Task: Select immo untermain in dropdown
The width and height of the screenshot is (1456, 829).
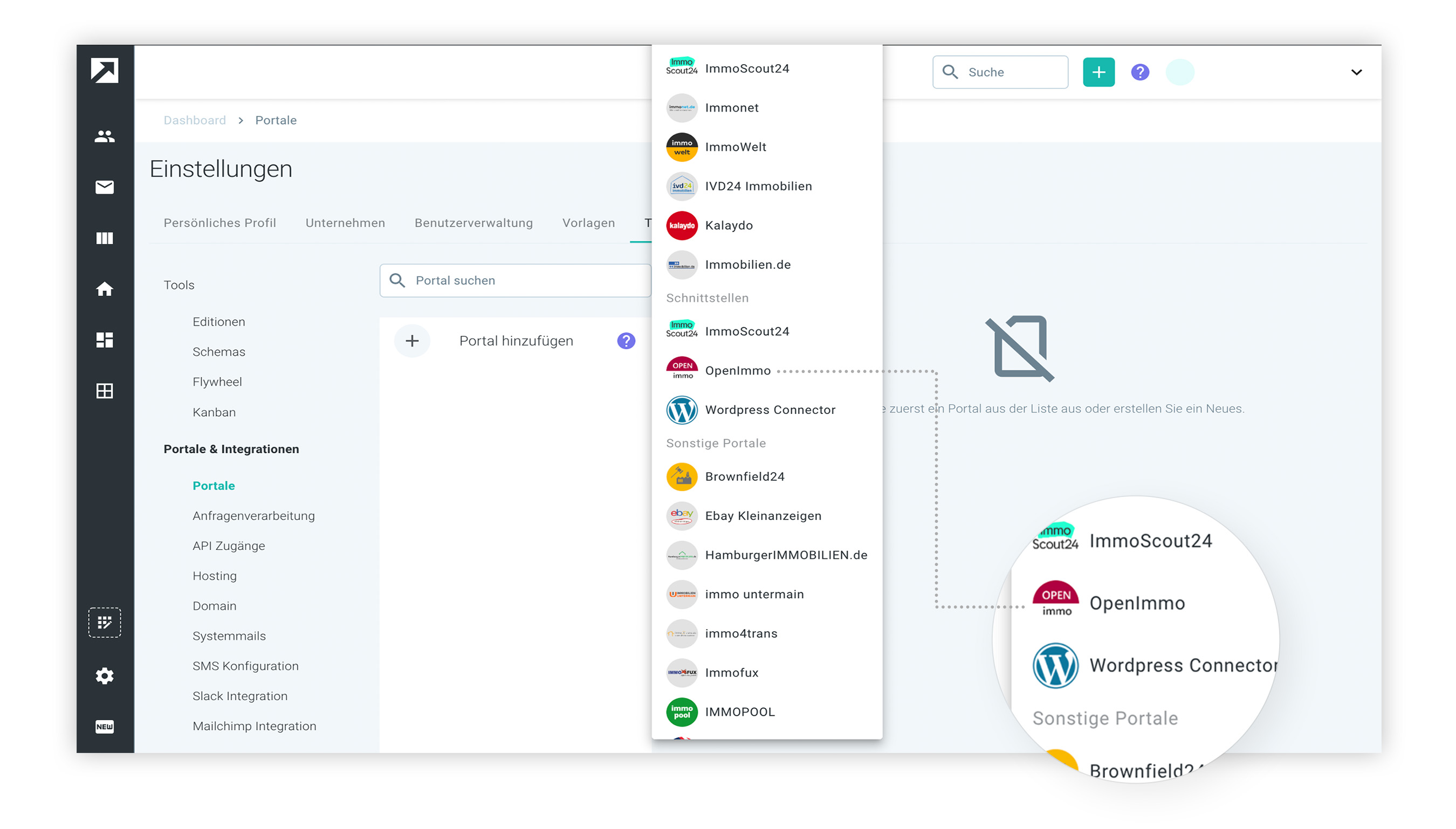Action: point(767,595)
